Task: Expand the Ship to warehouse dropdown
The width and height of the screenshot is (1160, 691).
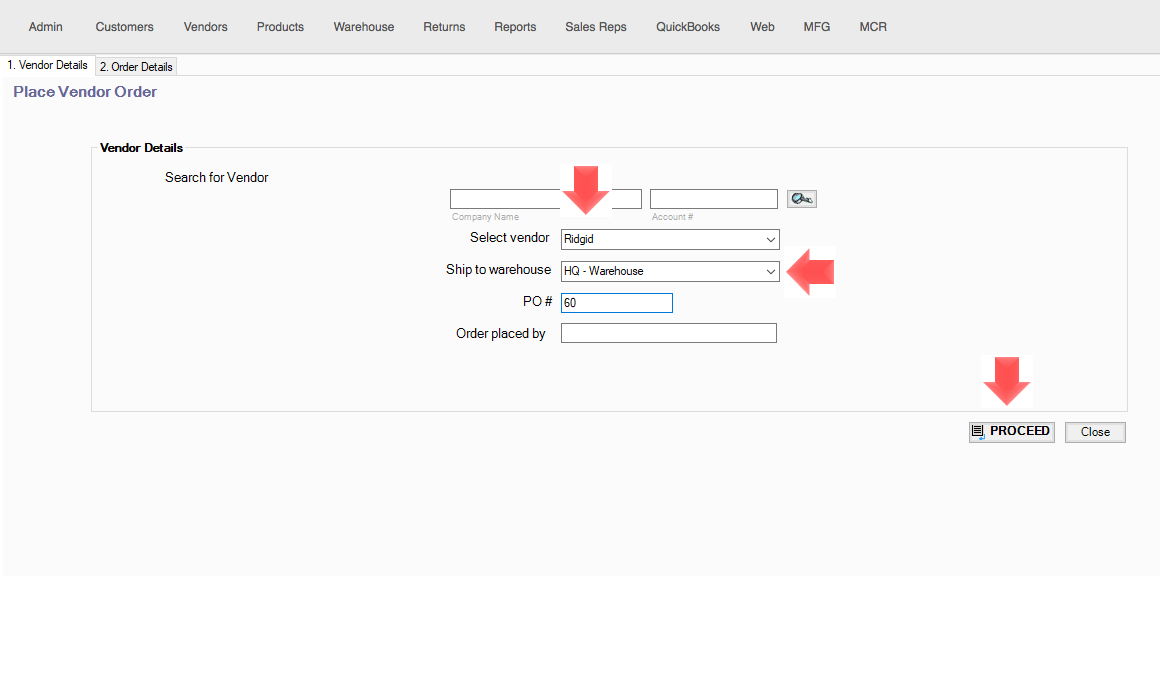Action: (x=669, y=271)
